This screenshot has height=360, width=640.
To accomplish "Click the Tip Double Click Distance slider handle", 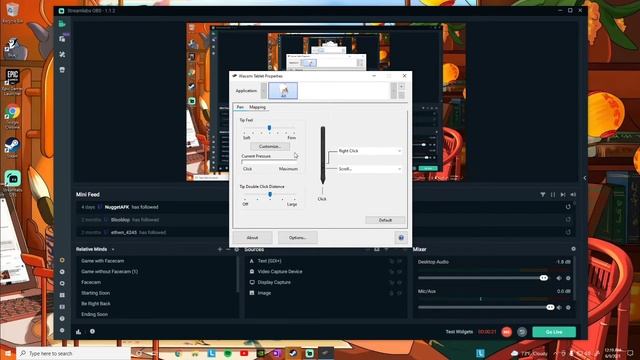I will coord(270,194).
